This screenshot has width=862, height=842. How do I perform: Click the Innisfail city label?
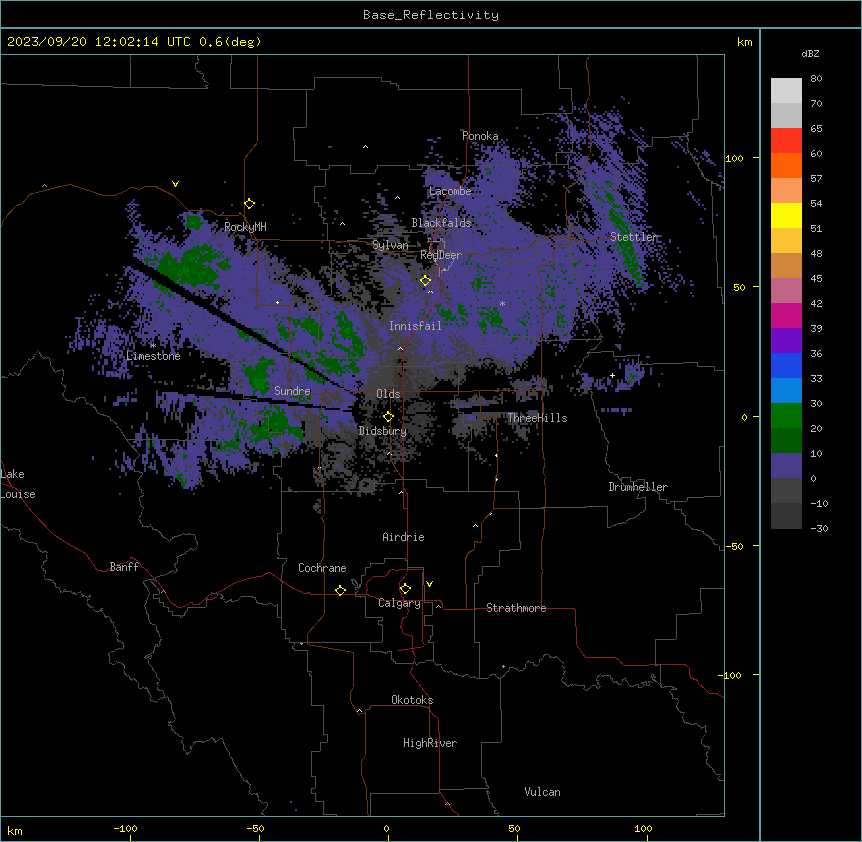point(415,326)
